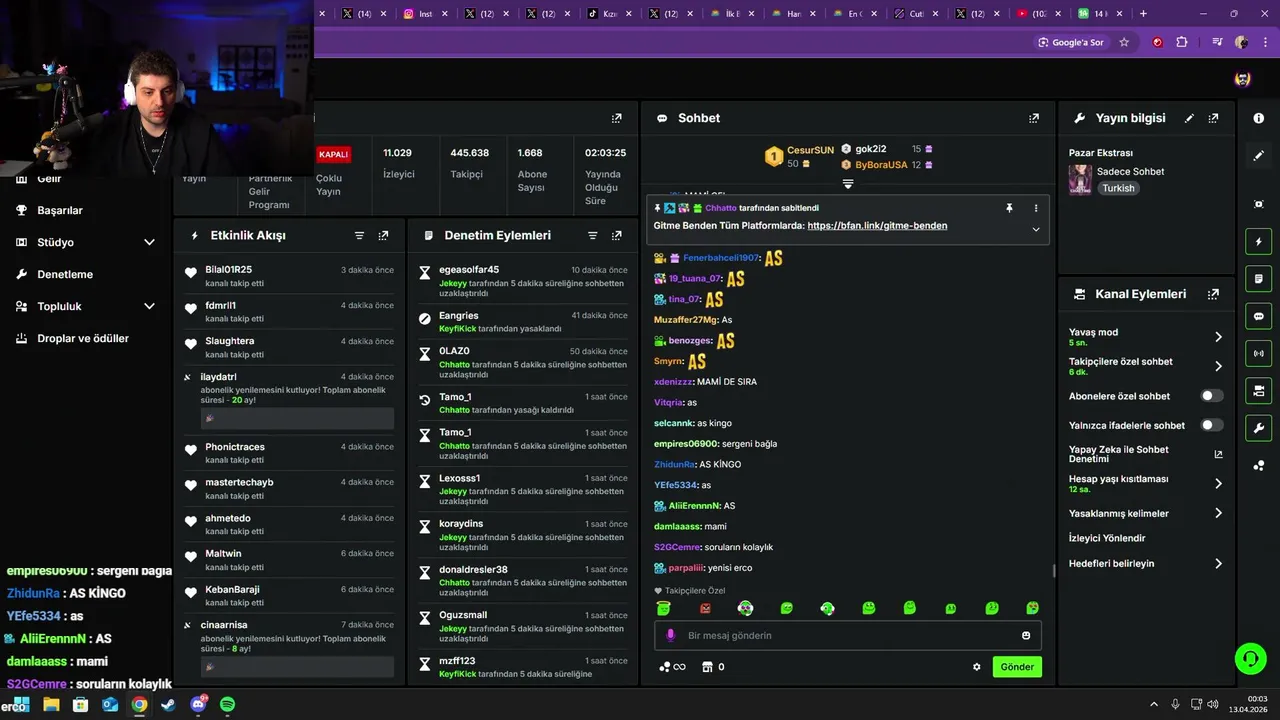
Task: Toggle the moderation log widget in sidebar
Action: pos(1258,279)
